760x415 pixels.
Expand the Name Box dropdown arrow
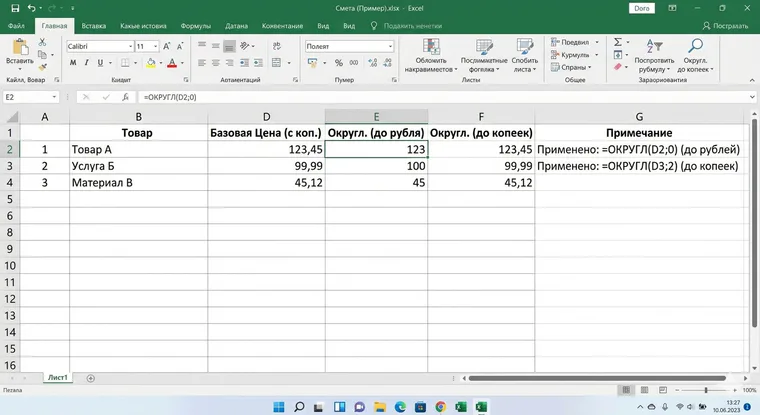pos(54,97)
